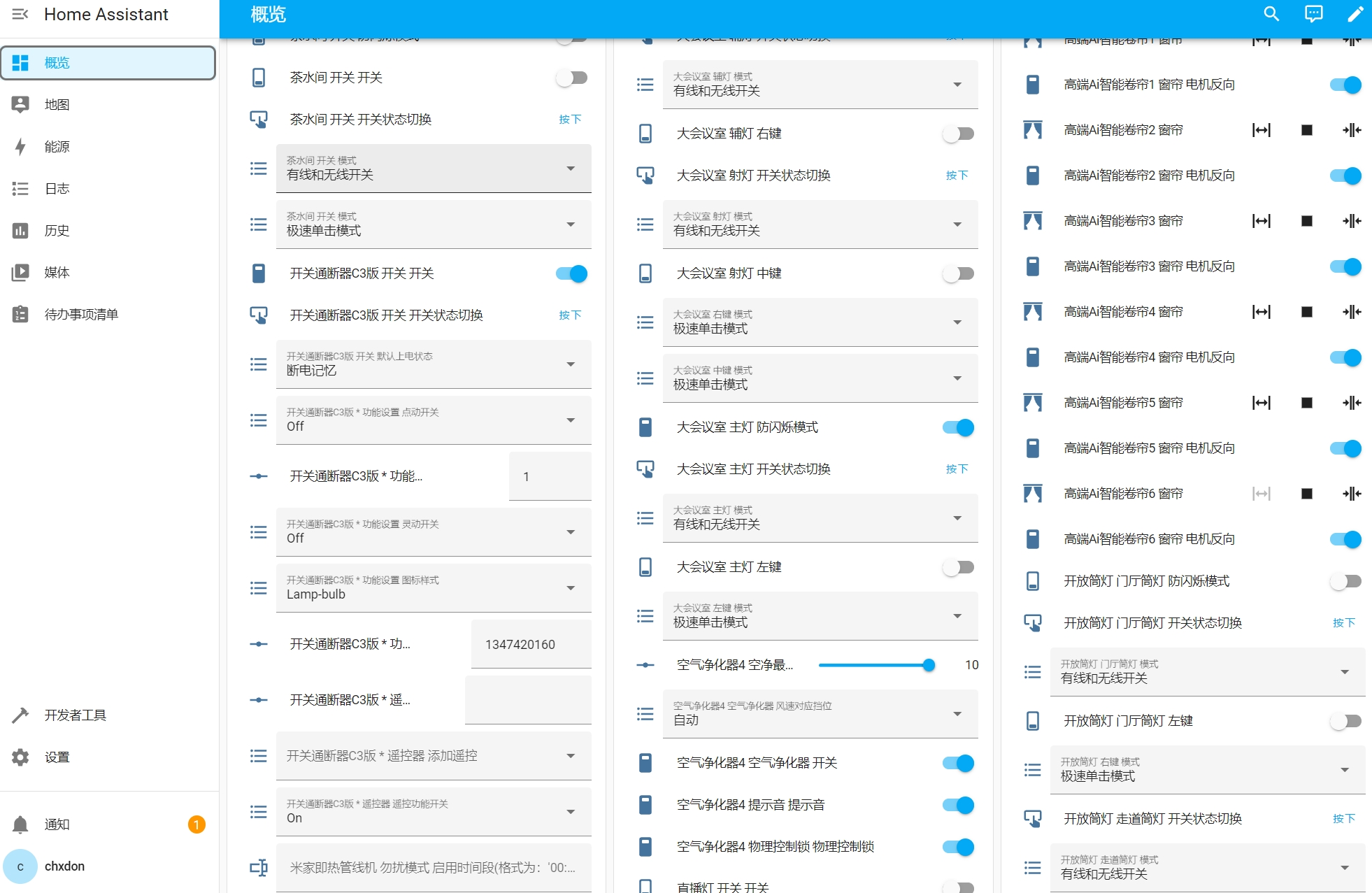1372x893 pixels.
Task: Disable 大会议室 主灯 防闪烁模式
Action: [x=958, y=427]
